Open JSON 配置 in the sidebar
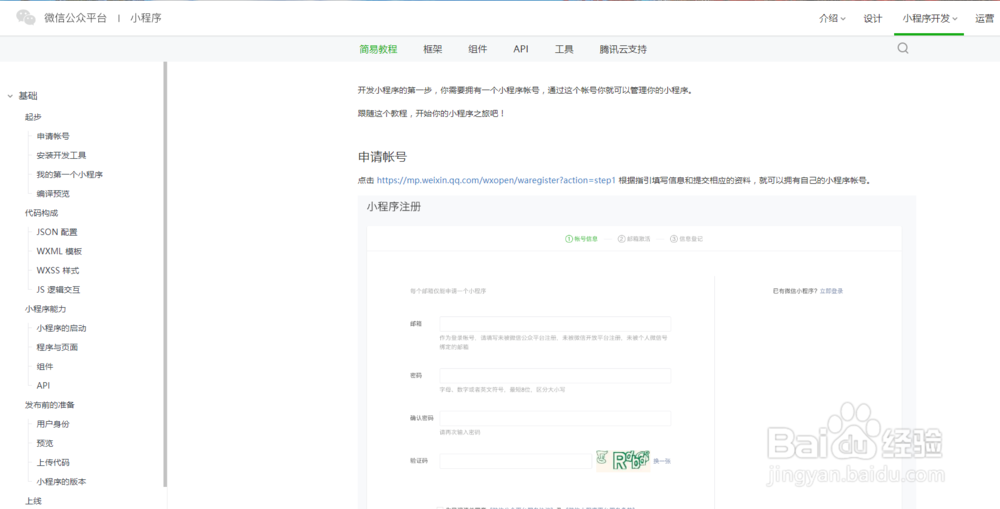Screen dimensions: 1000x509 (57, 232)
